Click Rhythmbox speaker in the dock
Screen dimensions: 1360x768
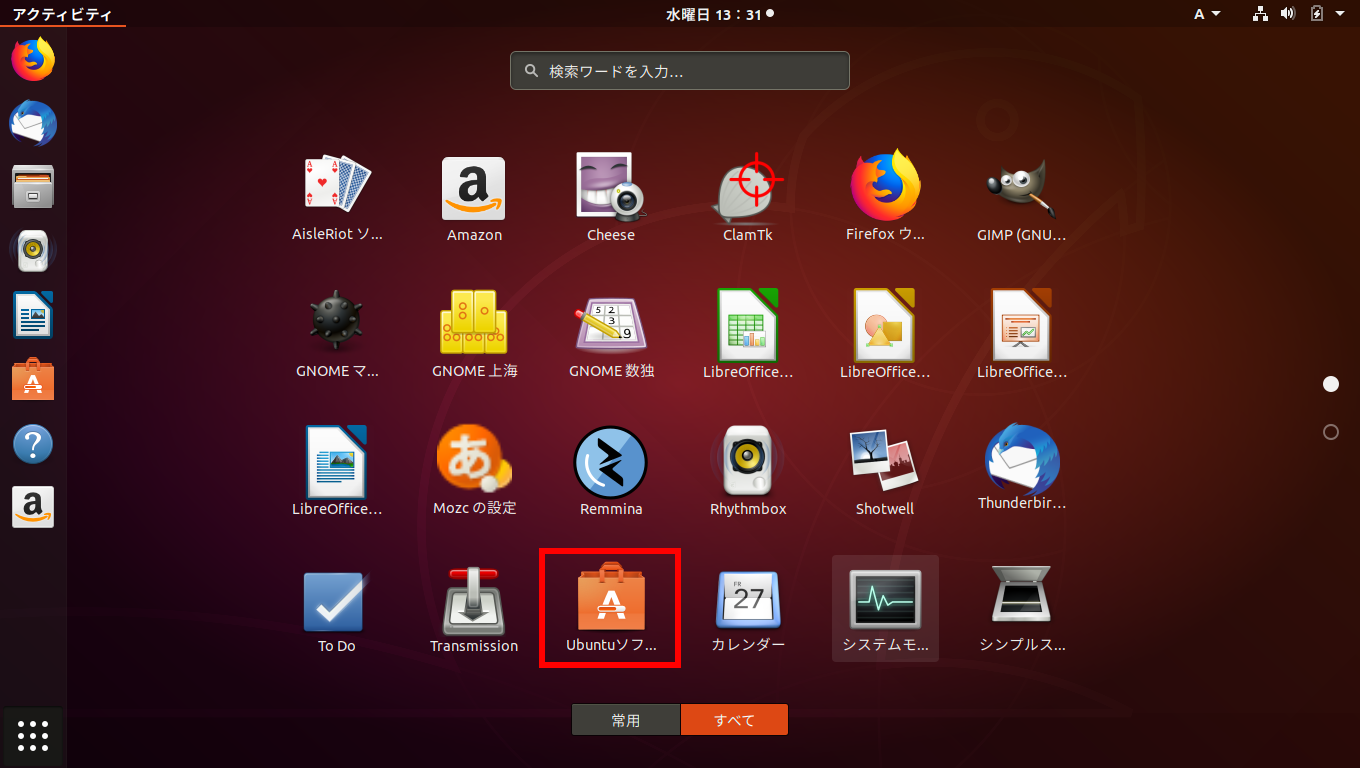tap(33, 251)
